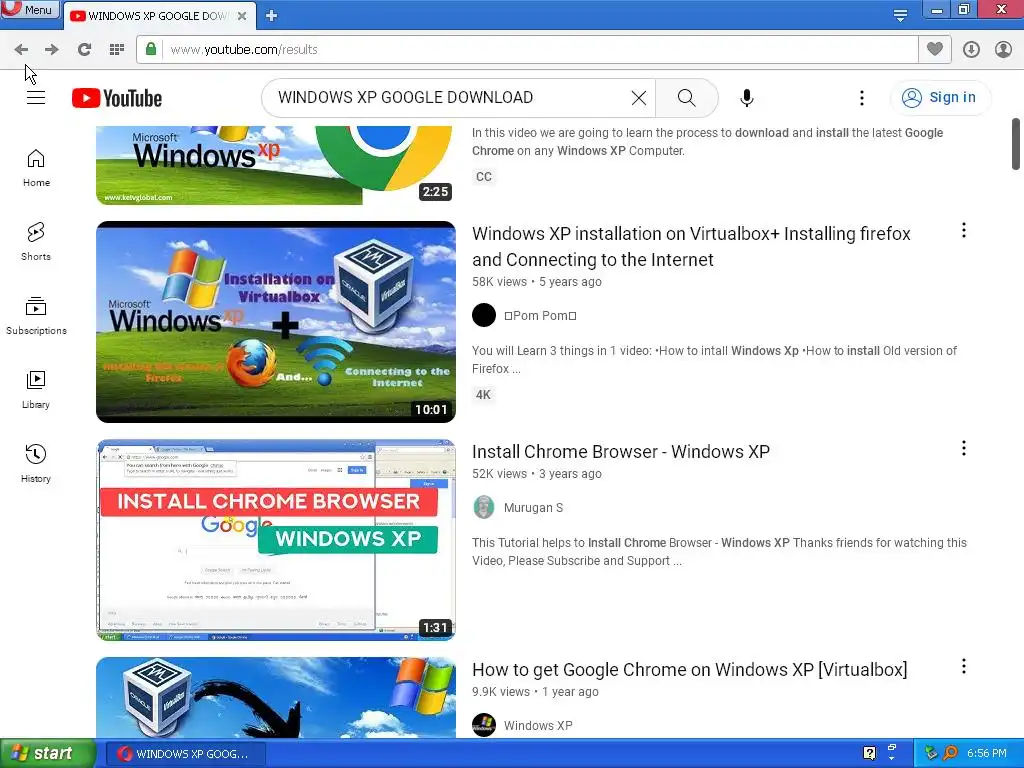Close the YouTube browser tab
Image resolution: width=1024 pixels, height=768 pixels.
242,16
